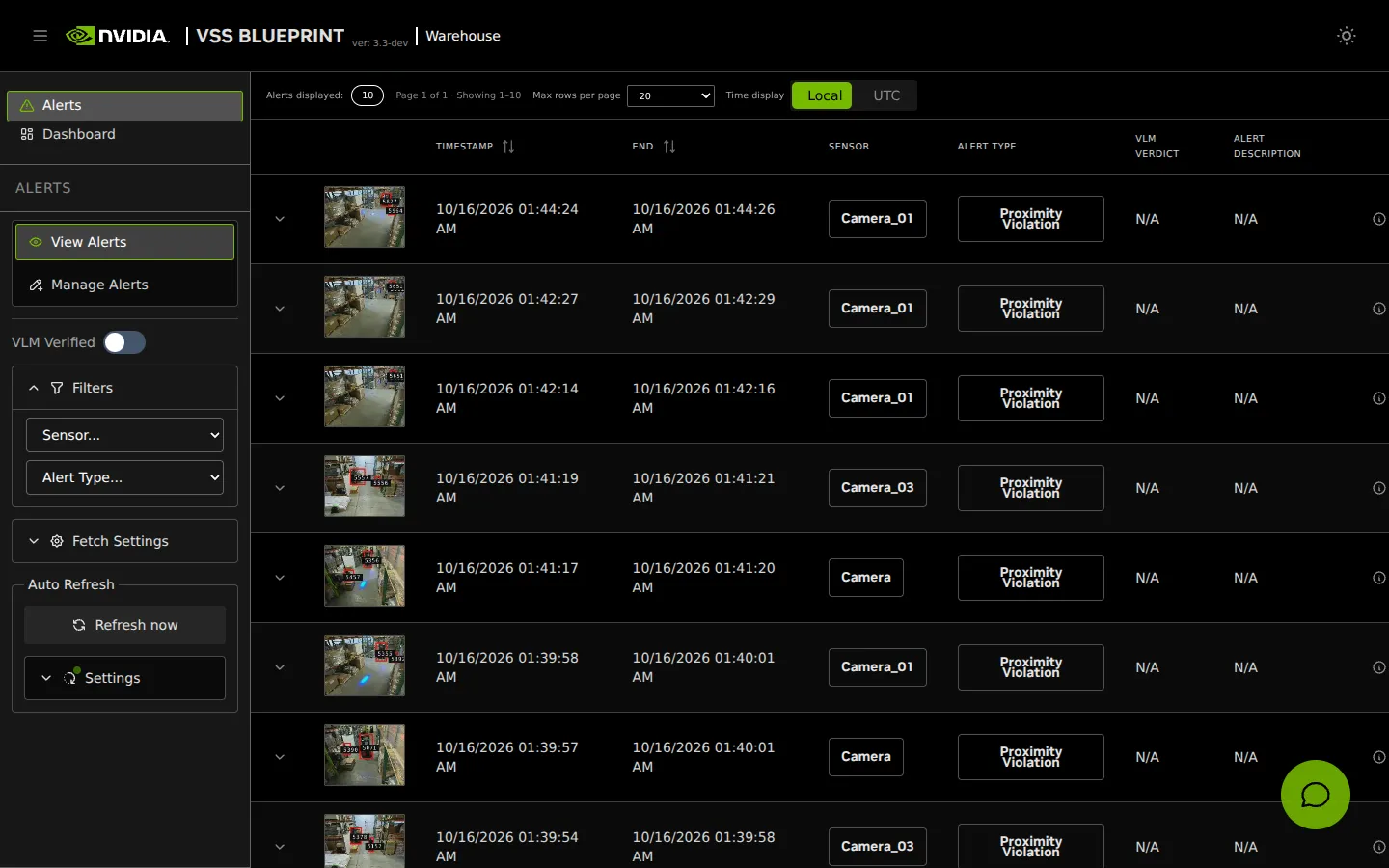Open the hamburger menu icon
1389x868 pixels.
pyautogui.click(x=40, y=36)
